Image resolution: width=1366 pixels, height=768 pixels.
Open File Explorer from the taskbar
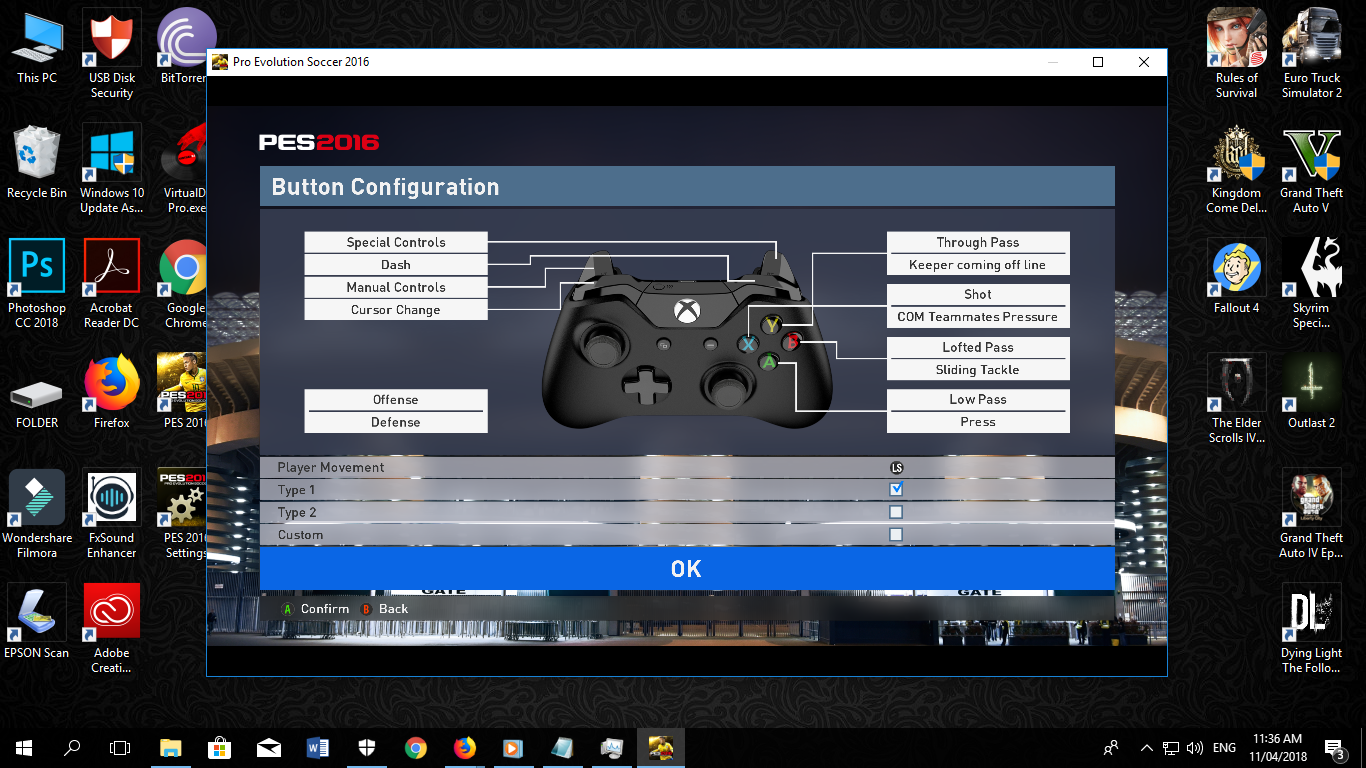click(x=171, y=747)
